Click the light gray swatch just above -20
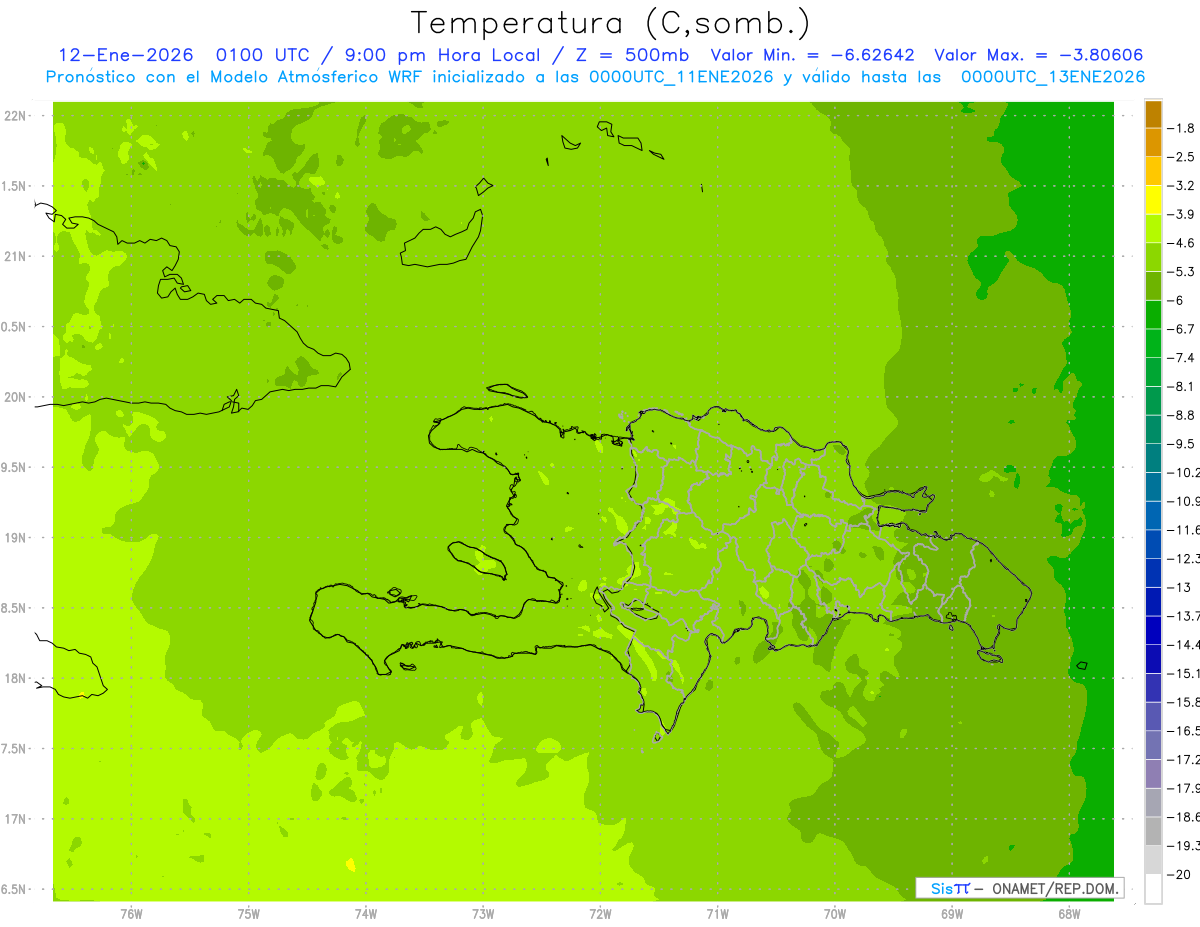Viewport: 1200px width, 927px height. pos(1153,860)
